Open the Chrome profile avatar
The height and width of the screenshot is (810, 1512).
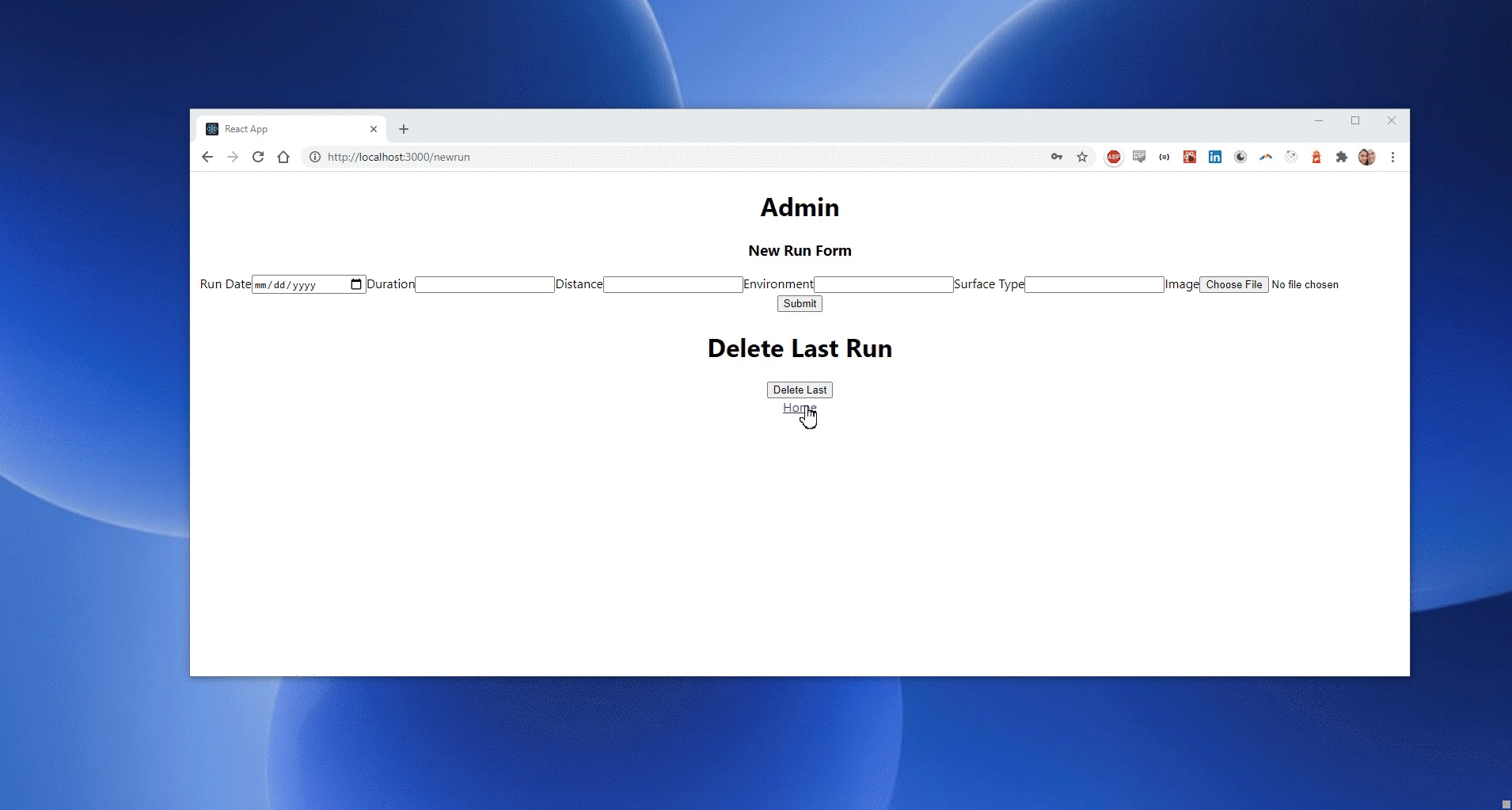click(1367, 157)
